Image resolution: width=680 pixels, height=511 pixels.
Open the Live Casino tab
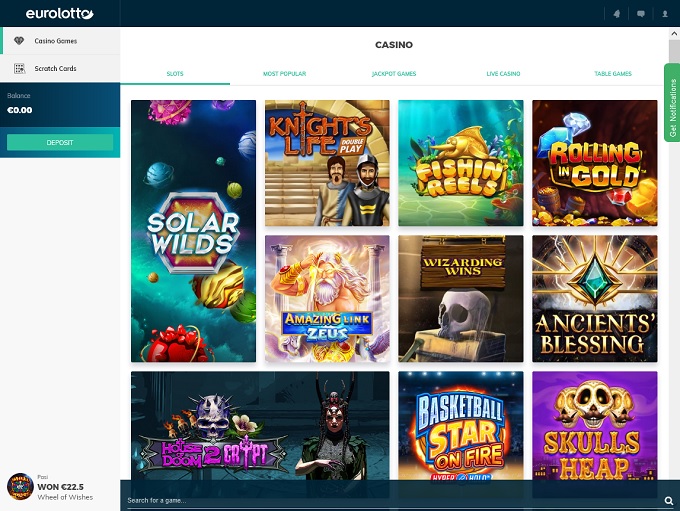(x=503, y=74)
